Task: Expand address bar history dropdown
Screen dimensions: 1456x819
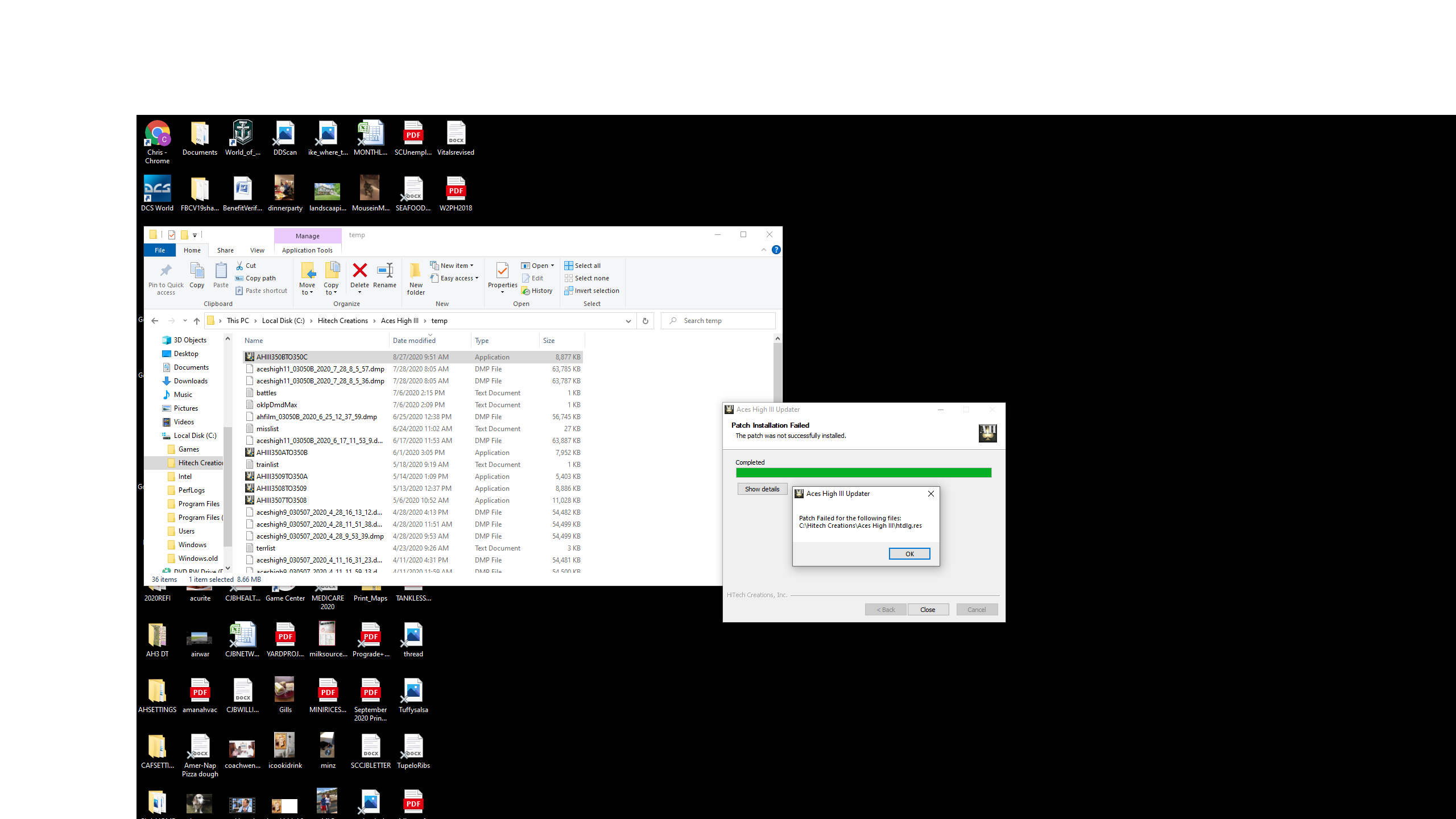Action: 628,321
